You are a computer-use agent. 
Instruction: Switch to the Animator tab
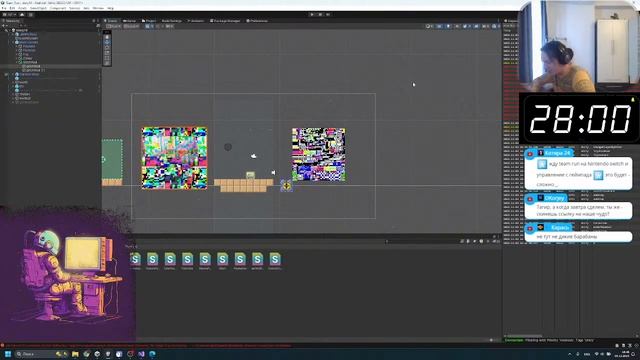[196, 21]
